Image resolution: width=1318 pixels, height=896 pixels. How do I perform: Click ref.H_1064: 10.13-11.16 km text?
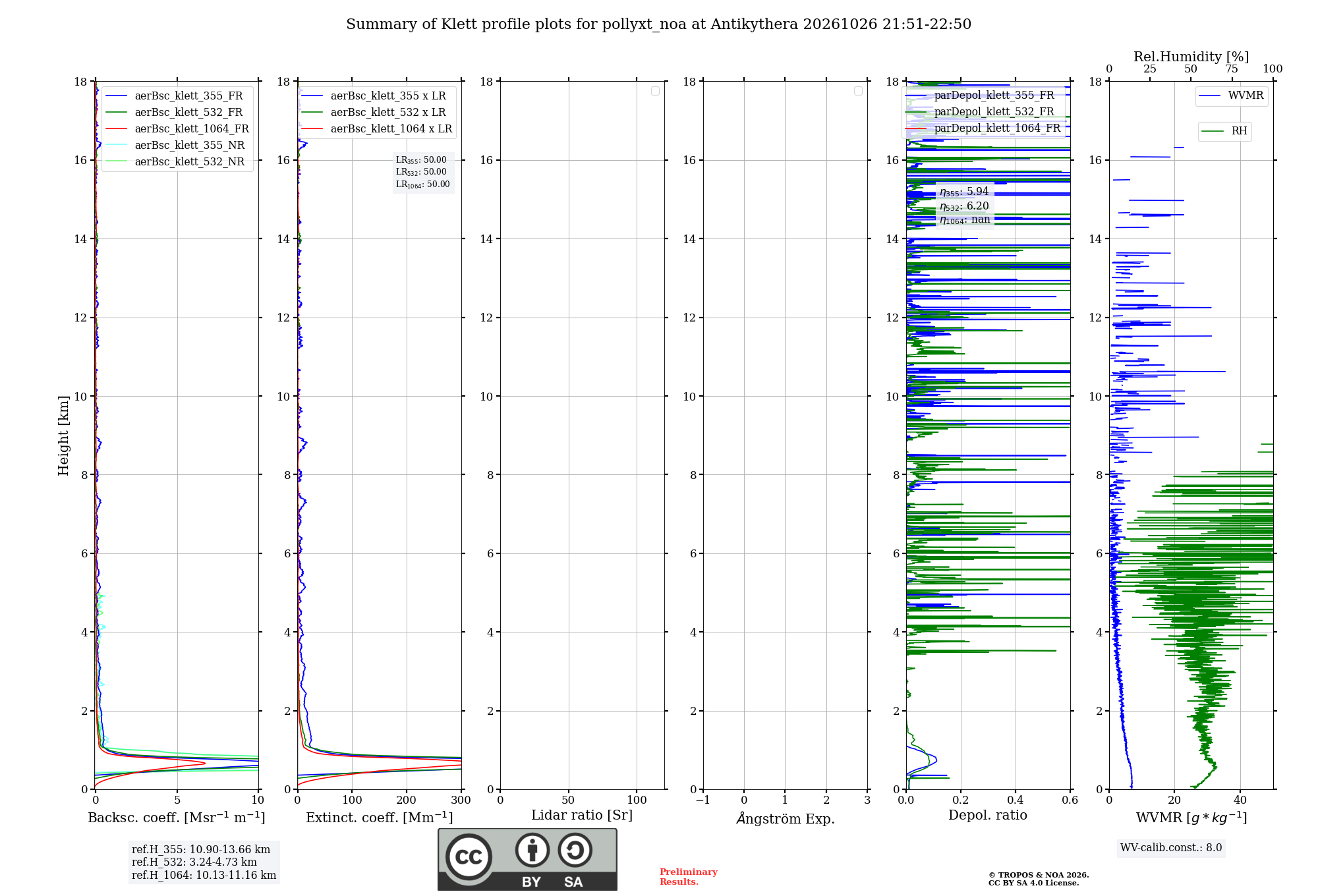[204, 876]
